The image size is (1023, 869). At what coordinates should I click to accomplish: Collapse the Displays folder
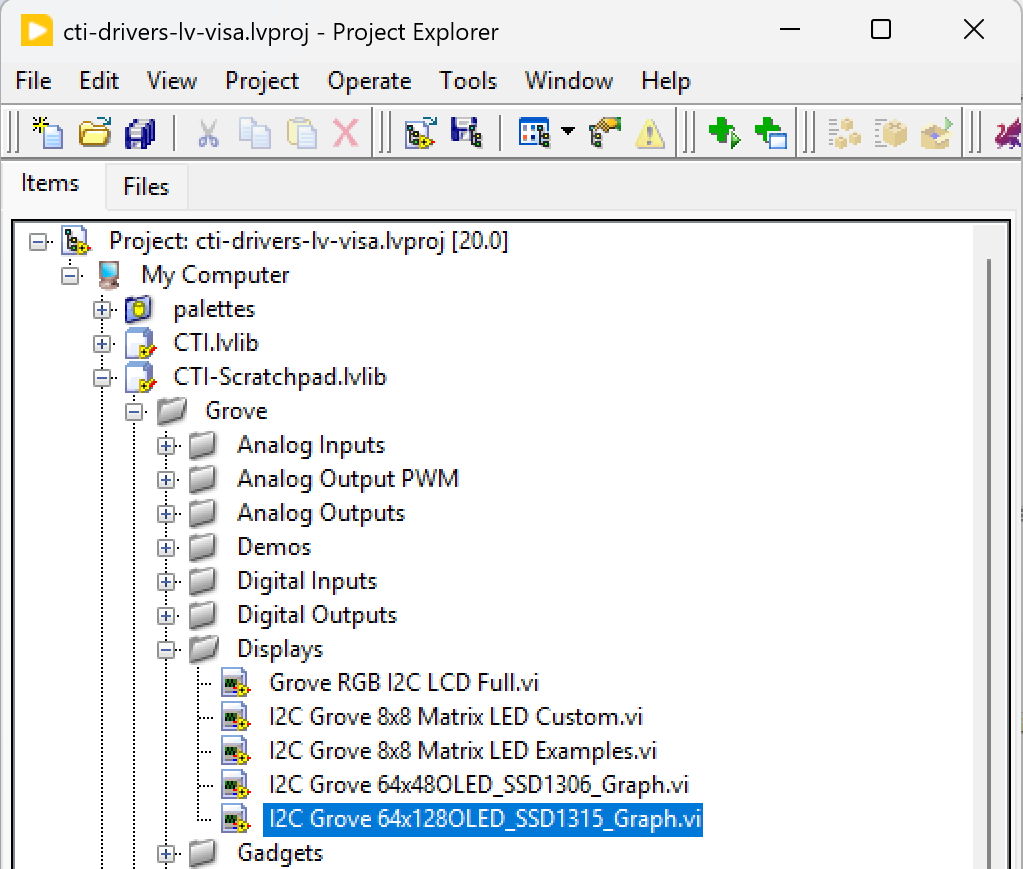167,649
